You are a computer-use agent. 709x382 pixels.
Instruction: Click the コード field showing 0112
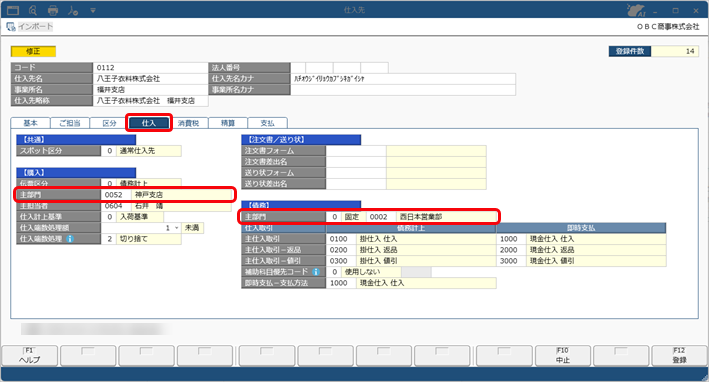click(150, 68)
